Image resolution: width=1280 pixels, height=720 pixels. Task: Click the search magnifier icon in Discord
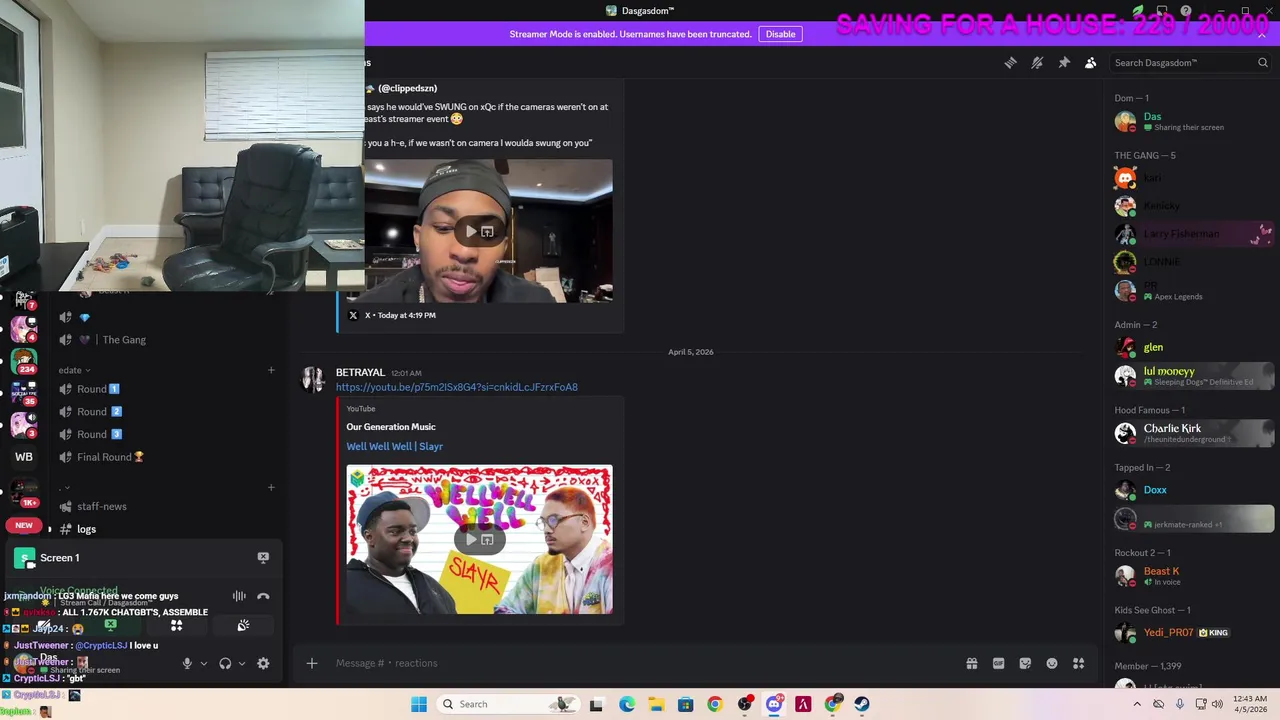coord(1262,63)
